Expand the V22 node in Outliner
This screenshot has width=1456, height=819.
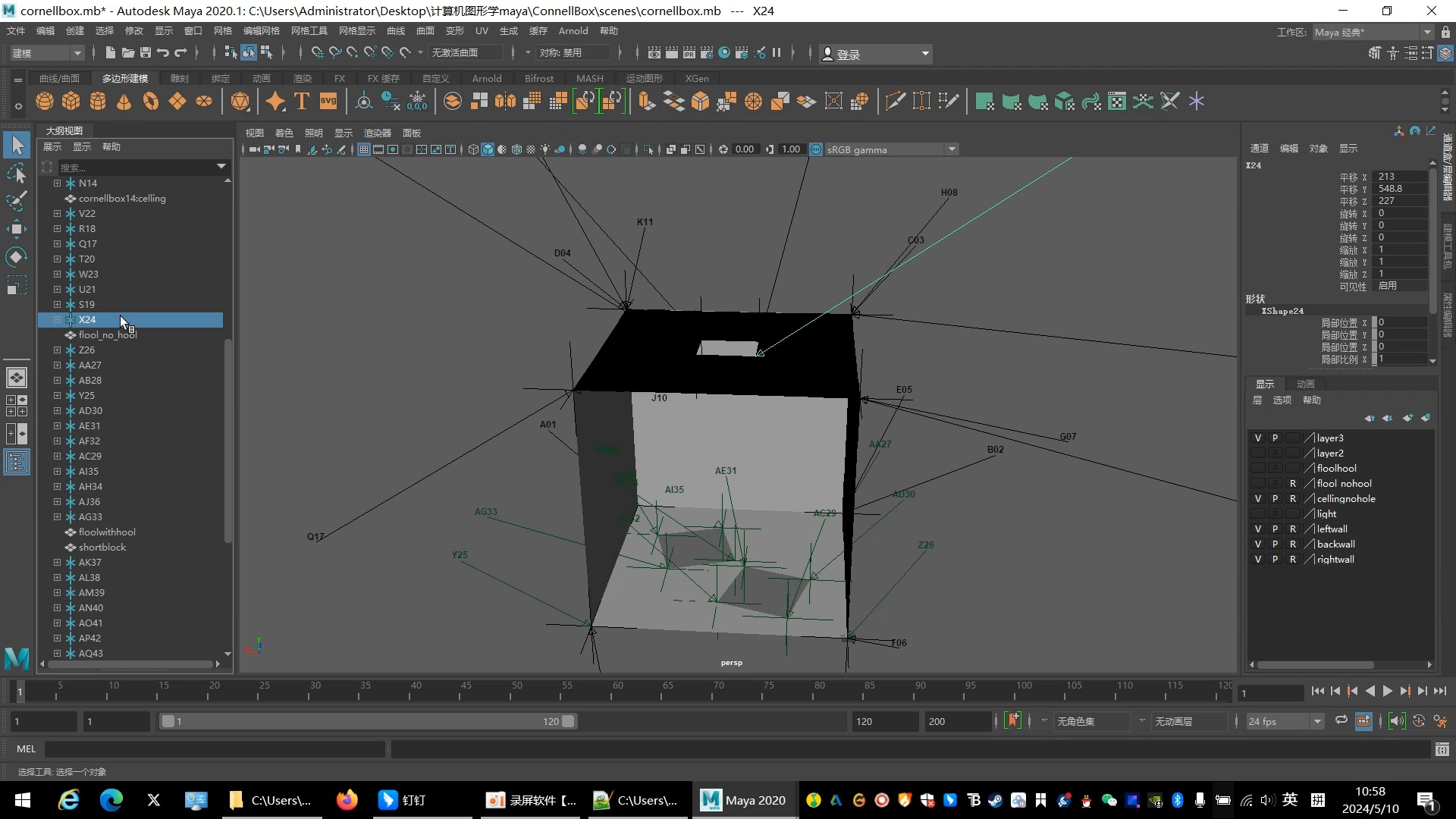pyautogui.click(x=57, y=213)
